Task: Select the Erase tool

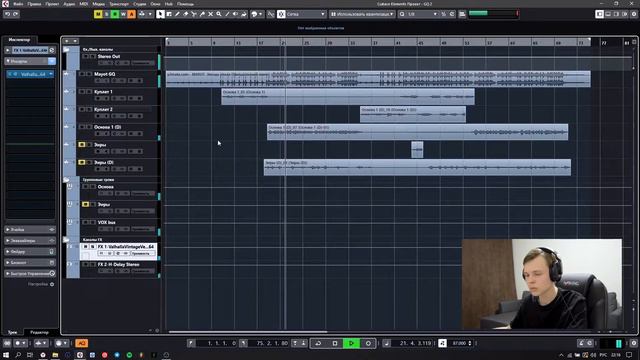Action: point(186,14)
